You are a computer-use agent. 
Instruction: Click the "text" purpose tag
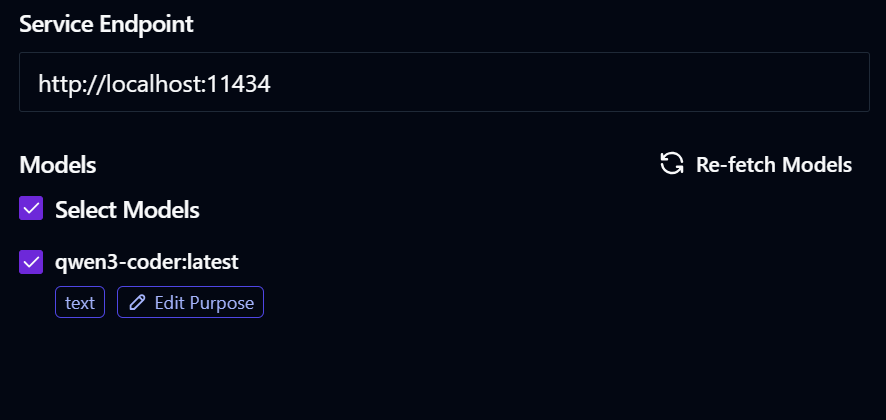tap(80, 303)
